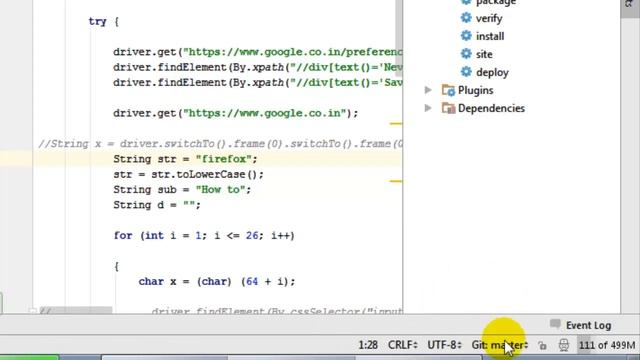Select the site Maven goal

[484, 54]
